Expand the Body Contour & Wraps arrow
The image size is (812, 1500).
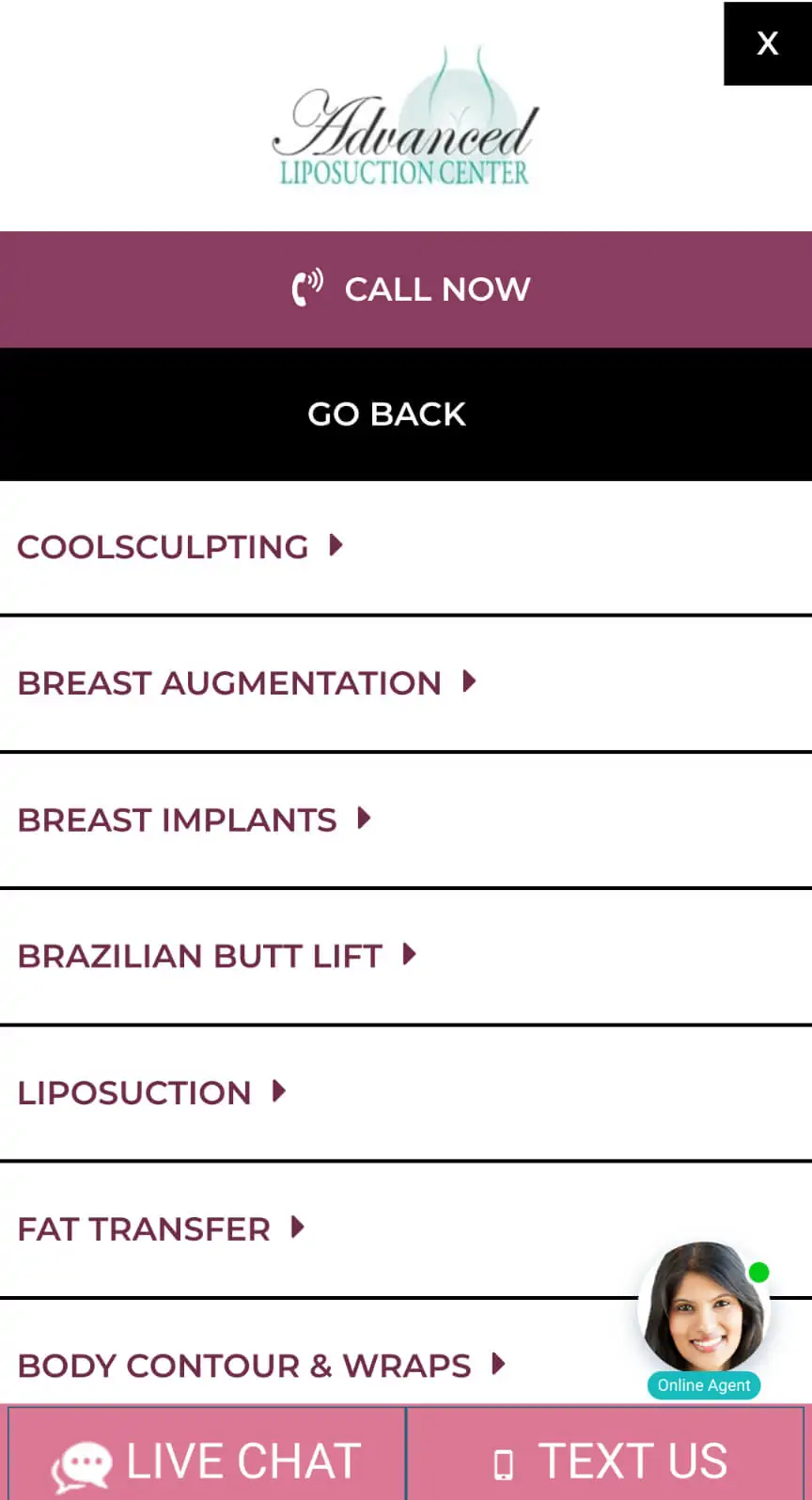click(x=498, y=1363)
